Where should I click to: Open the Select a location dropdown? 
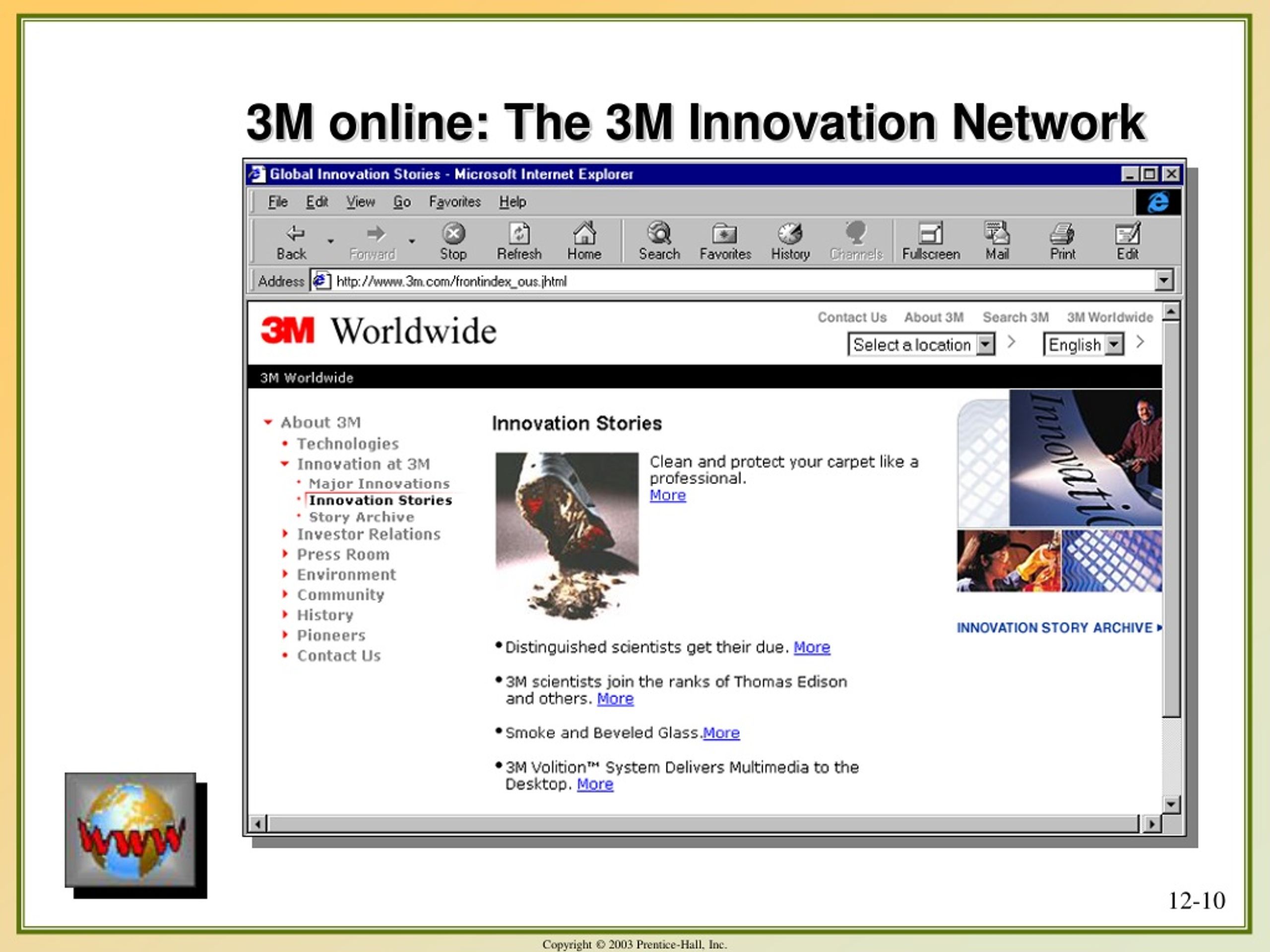pyautogui.click(x=922, y=344)
